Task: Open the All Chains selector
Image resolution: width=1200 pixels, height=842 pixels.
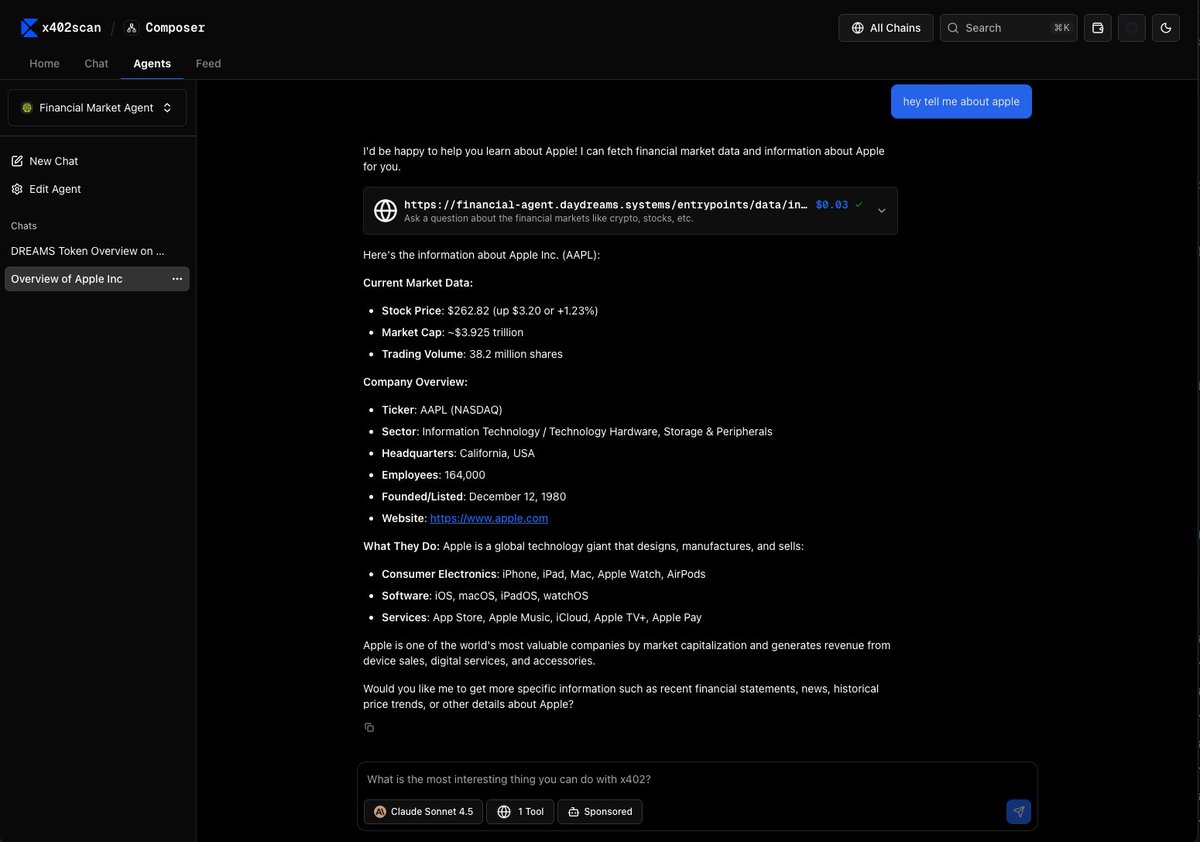Action: click(886, 28)
